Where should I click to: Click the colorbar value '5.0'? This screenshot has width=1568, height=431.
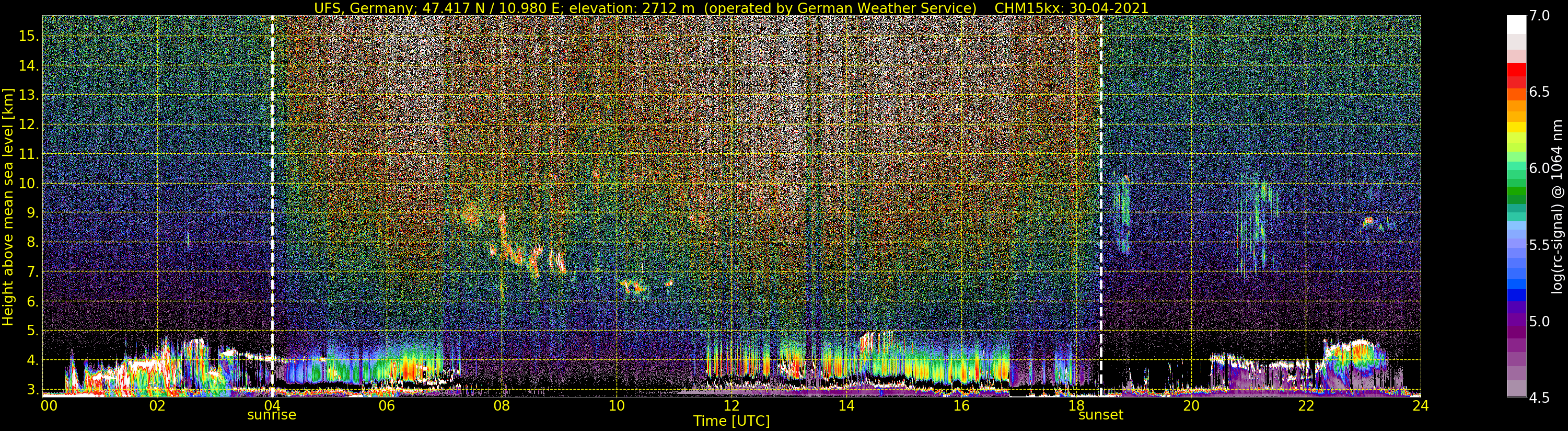pos(1539,321)
